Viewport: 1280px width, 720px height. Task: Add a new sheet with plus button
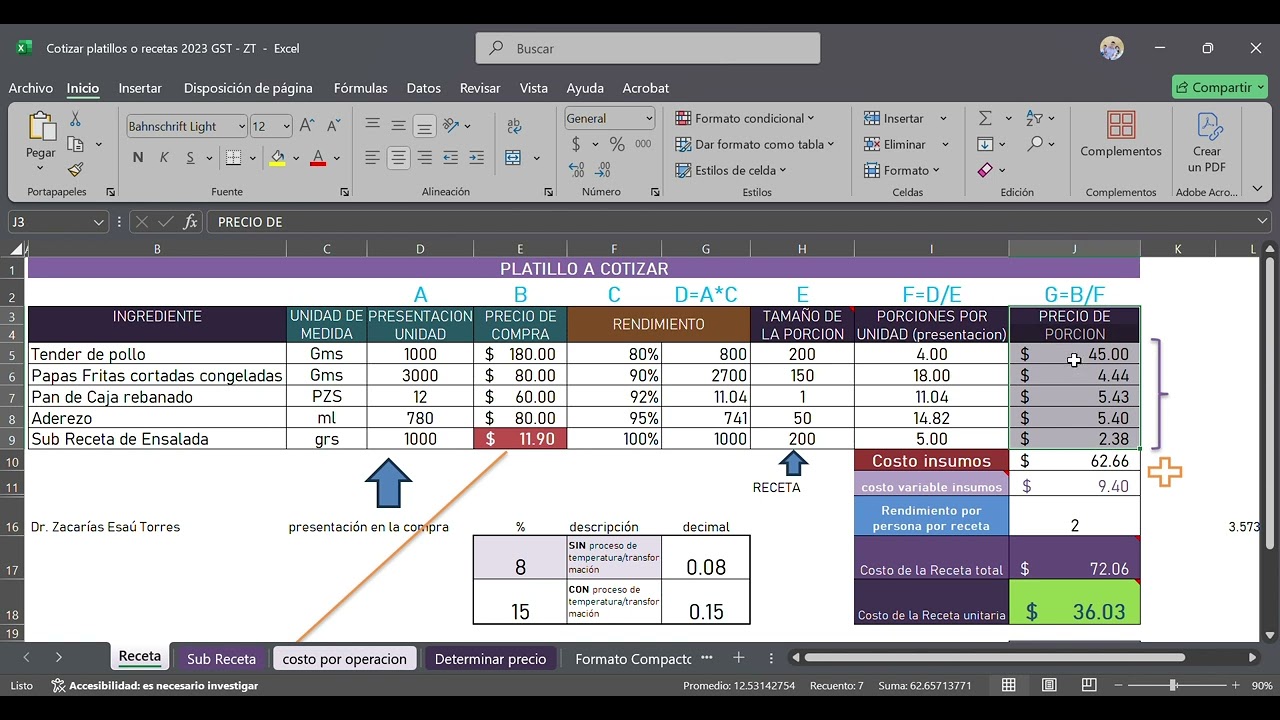tap(738, 657)
